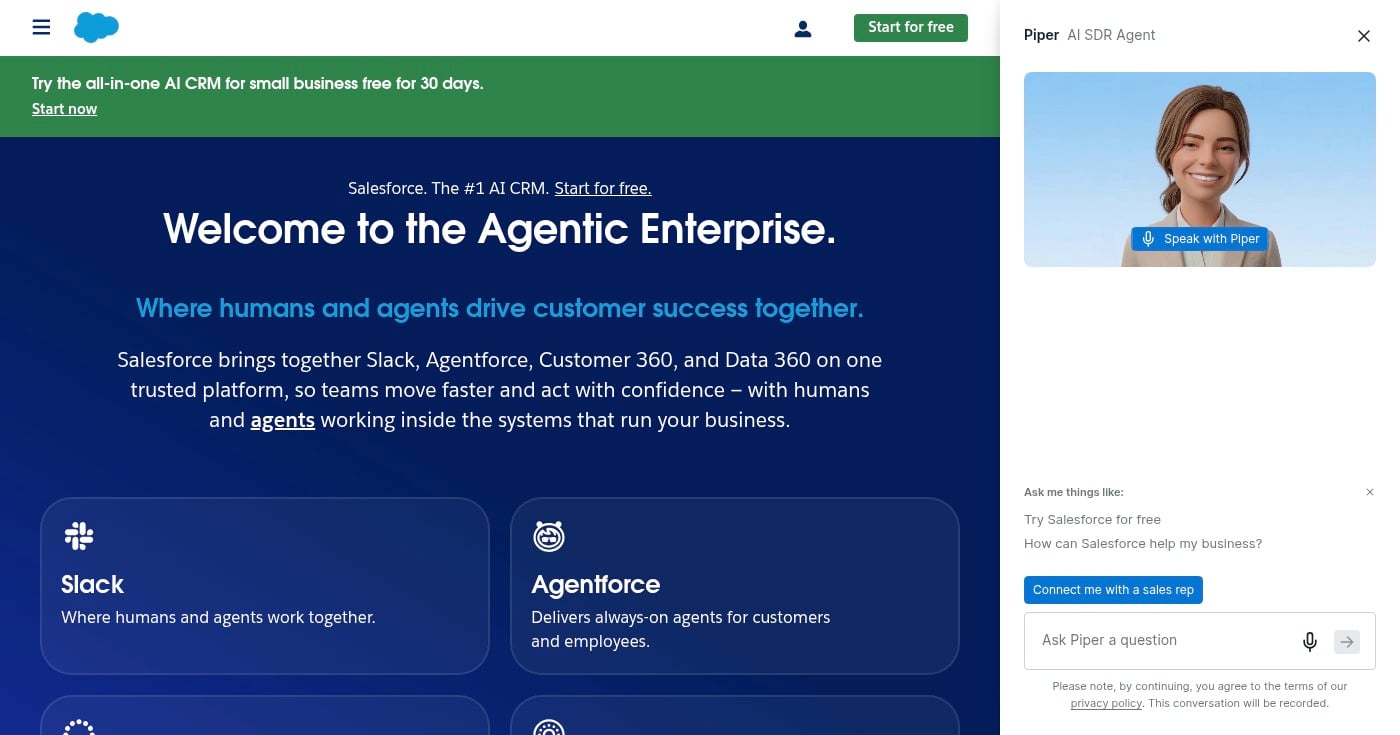Click 'Delivers always-on agents' description text
Viewport: 1400px width, 735px height.
(x=681, y=629)
